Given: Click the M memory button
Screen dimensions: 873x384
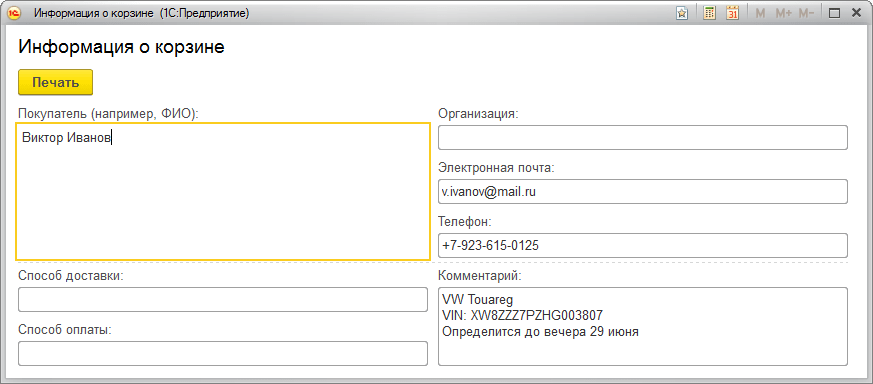Looking at the screenshot, I should pos(761,13).
